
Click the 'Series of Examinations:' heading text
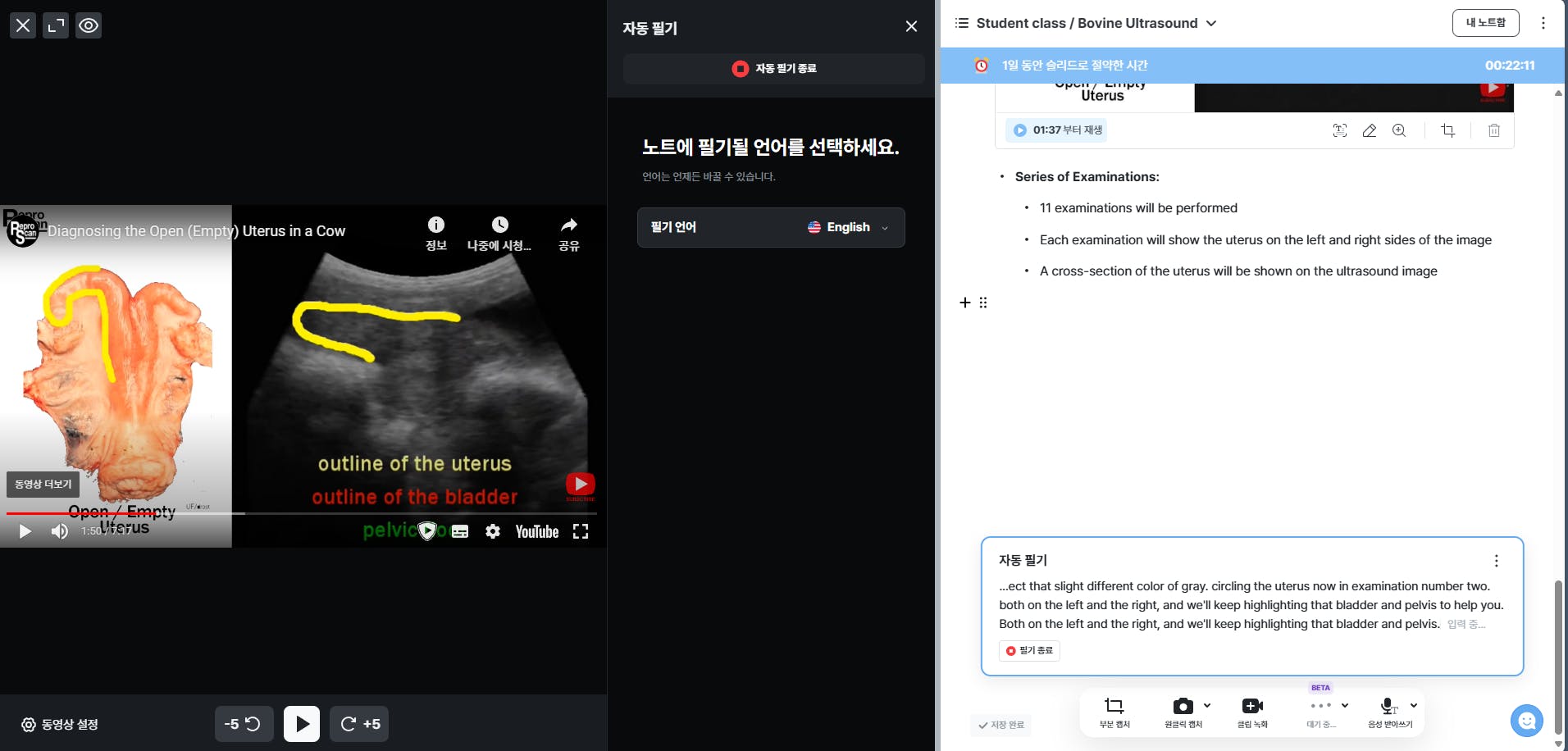click(1087, 177)
